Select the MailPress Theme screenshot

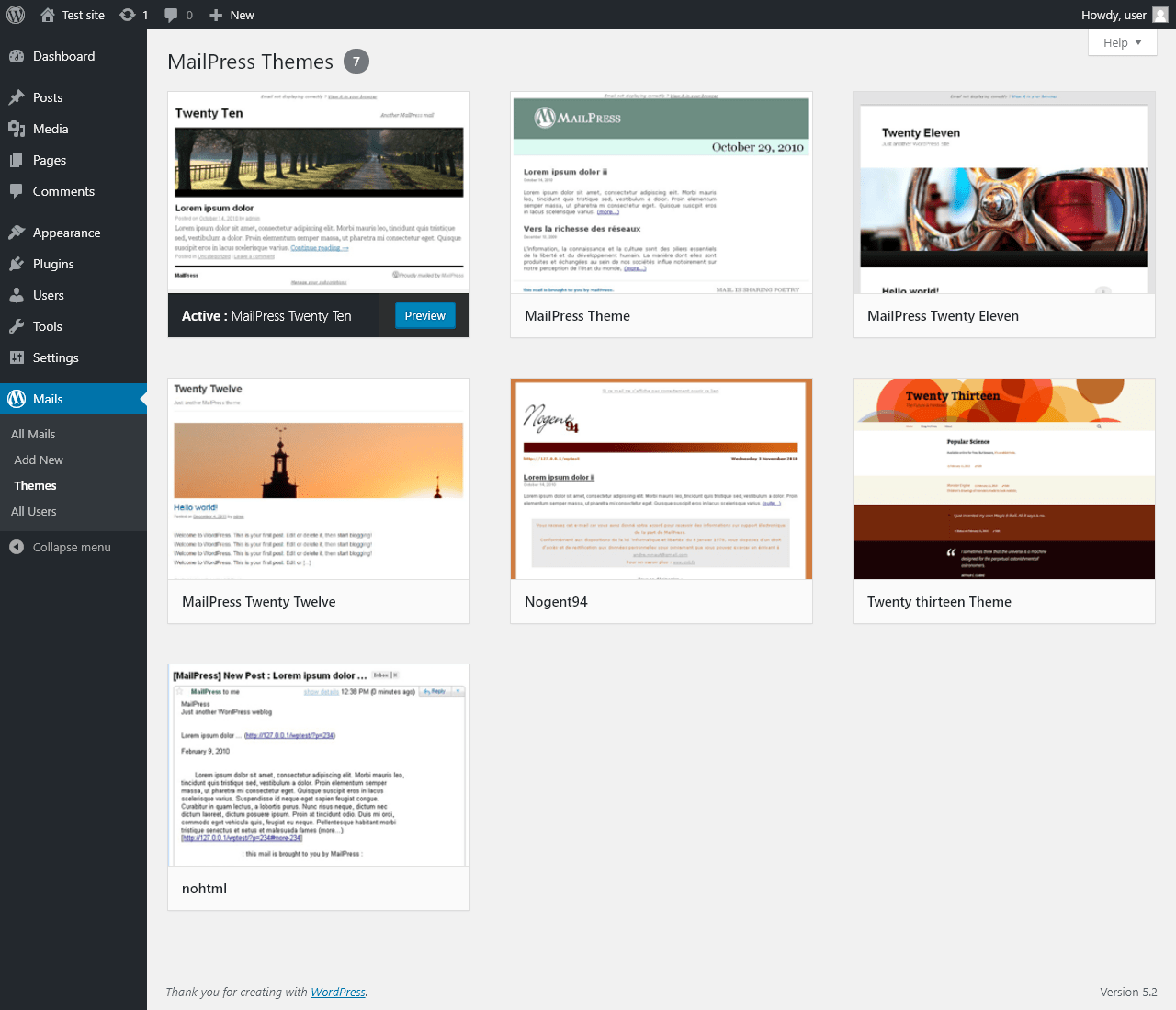661,193
